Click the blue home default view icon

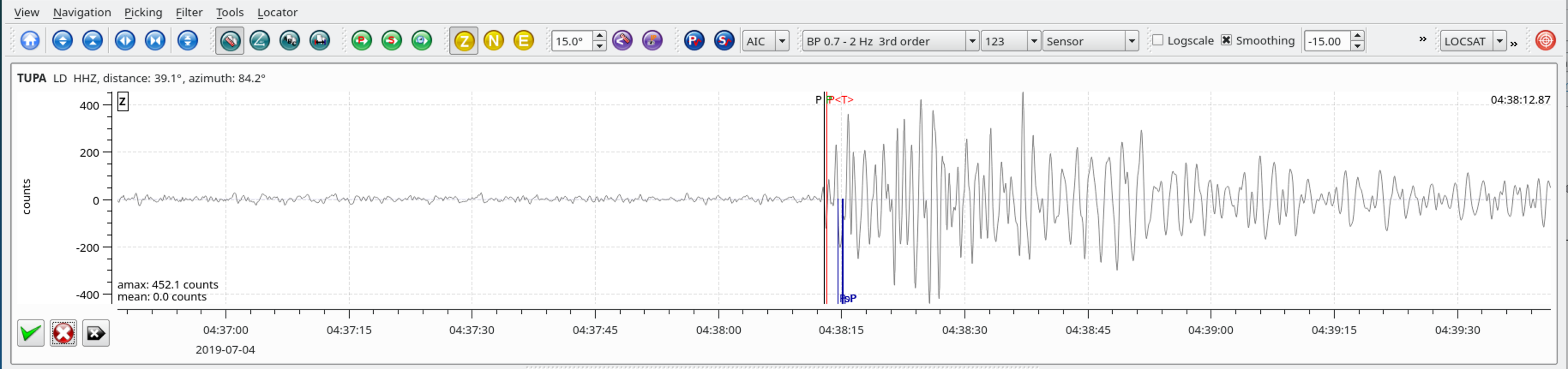pos(30,41)
